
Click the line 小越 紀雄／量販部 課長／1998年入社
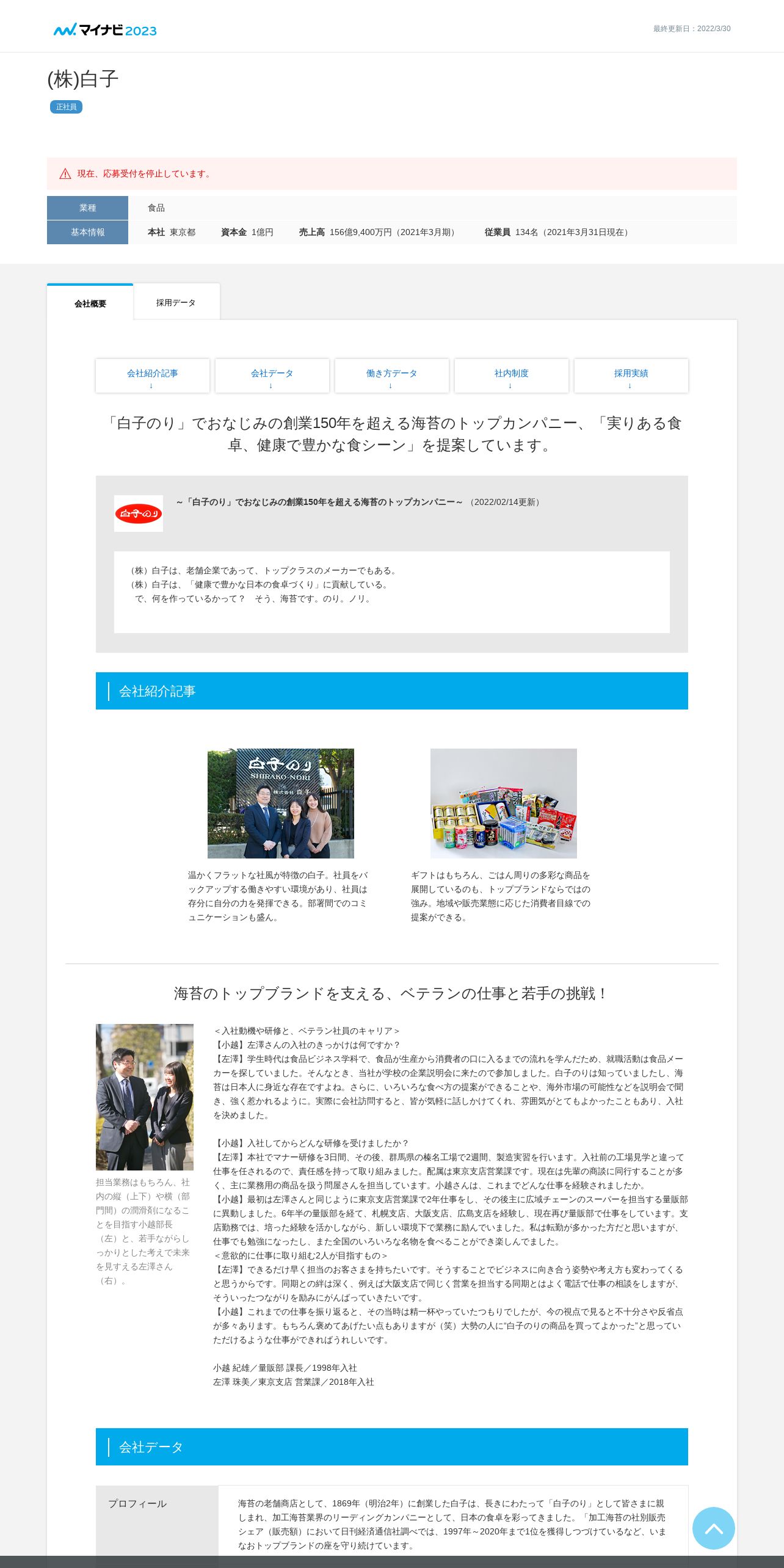(x=285, y=1368)
